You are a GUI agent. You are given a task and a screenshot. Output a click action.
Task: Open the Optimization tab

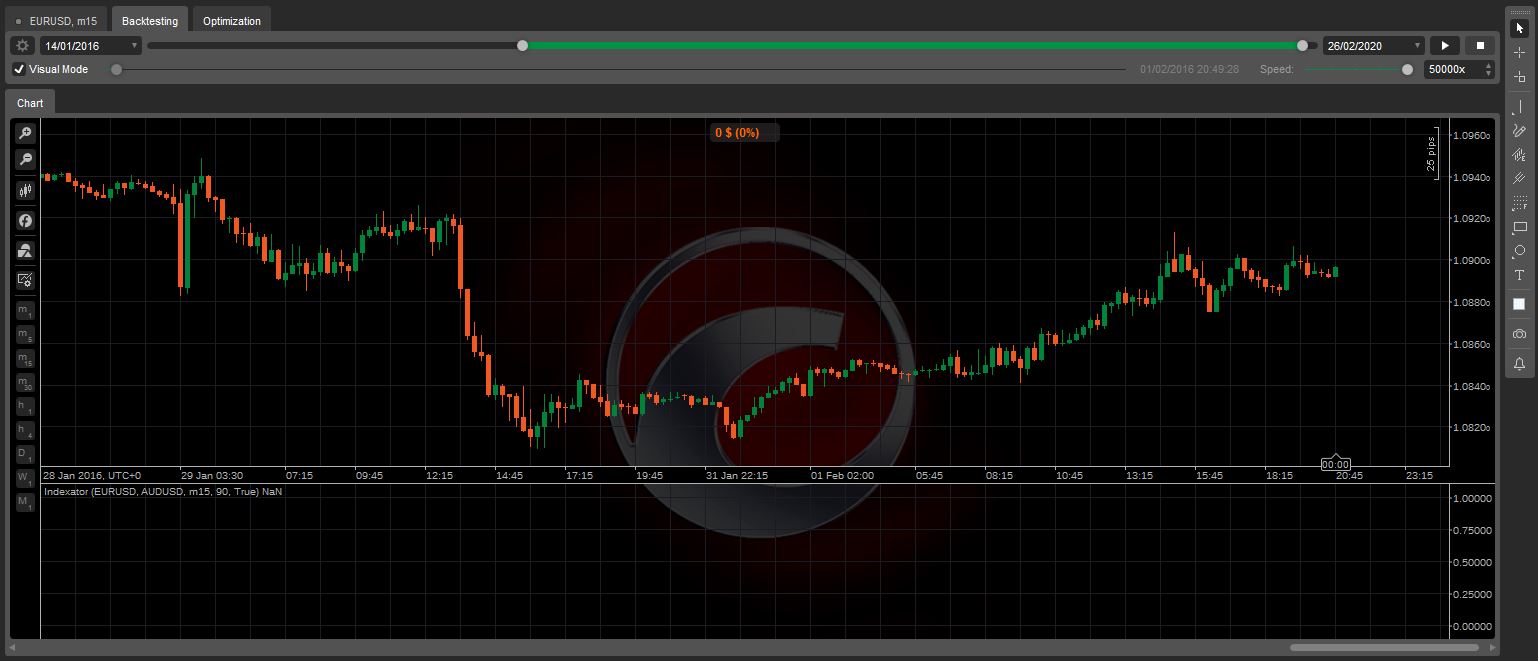pyautogui.click(x=232, y=21)
